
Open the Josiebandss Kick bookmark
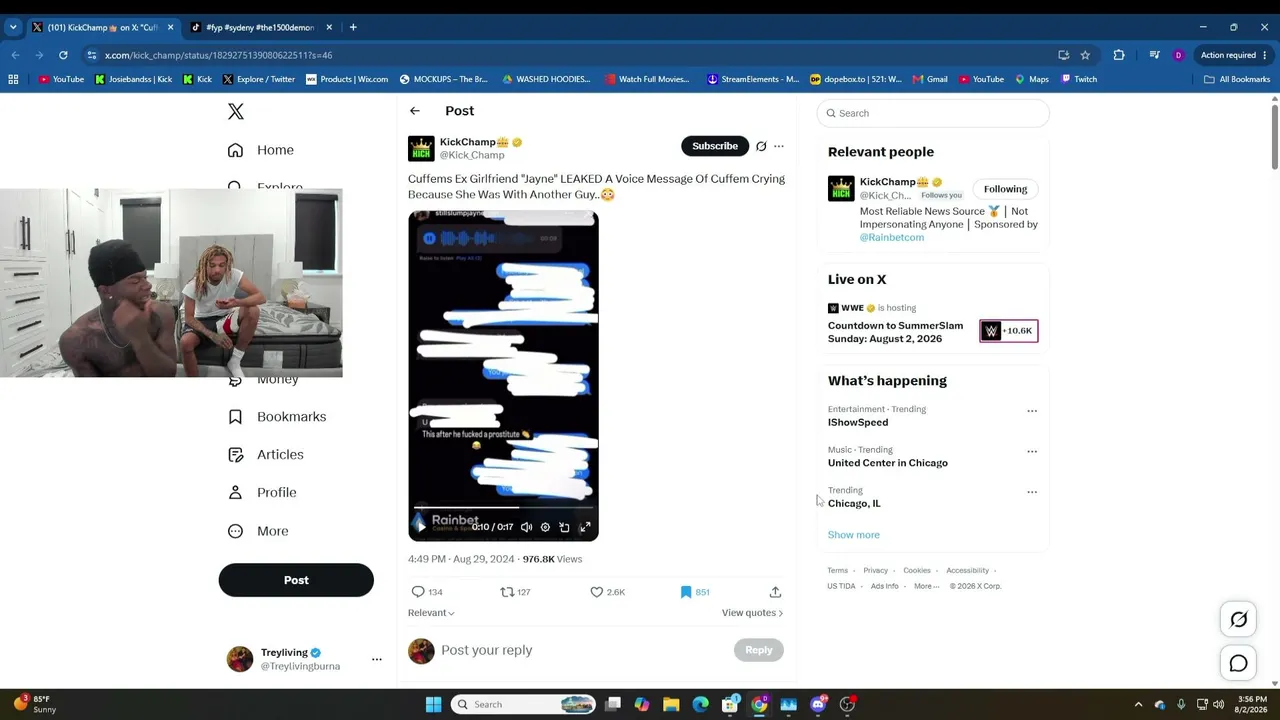133,79
